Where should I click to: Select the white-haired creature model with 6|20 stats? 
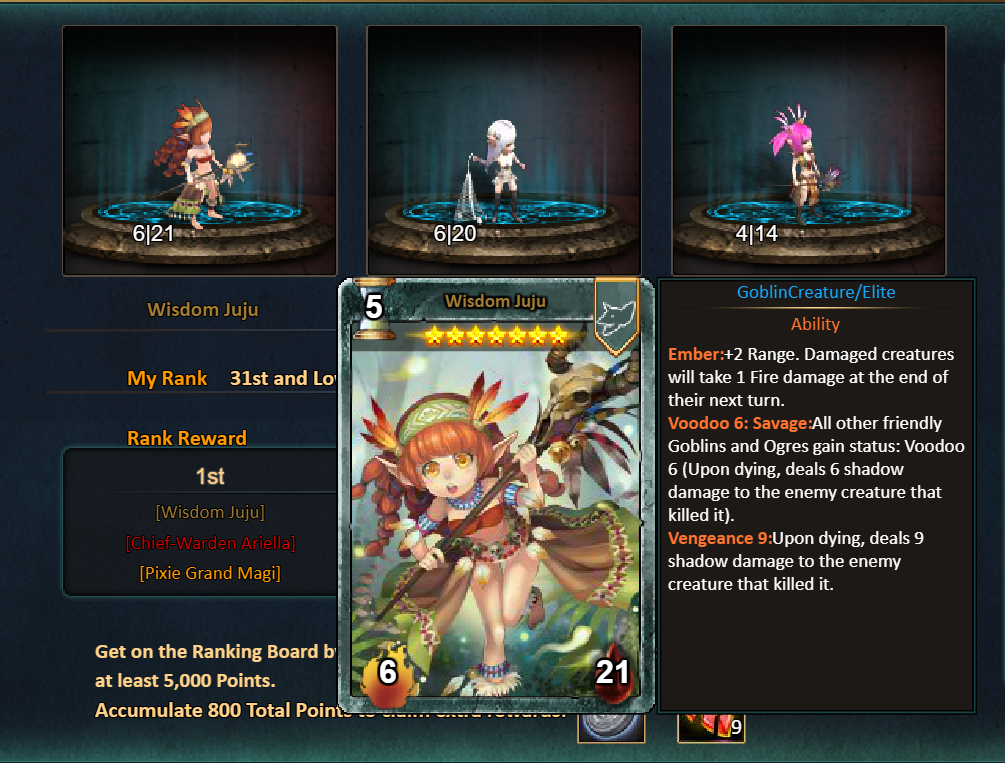tap(504, 151)
